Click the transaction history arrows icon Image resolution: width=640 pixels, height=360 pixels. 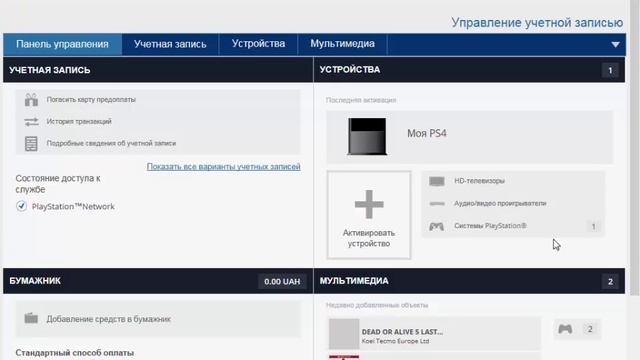[x=31, y=122]
